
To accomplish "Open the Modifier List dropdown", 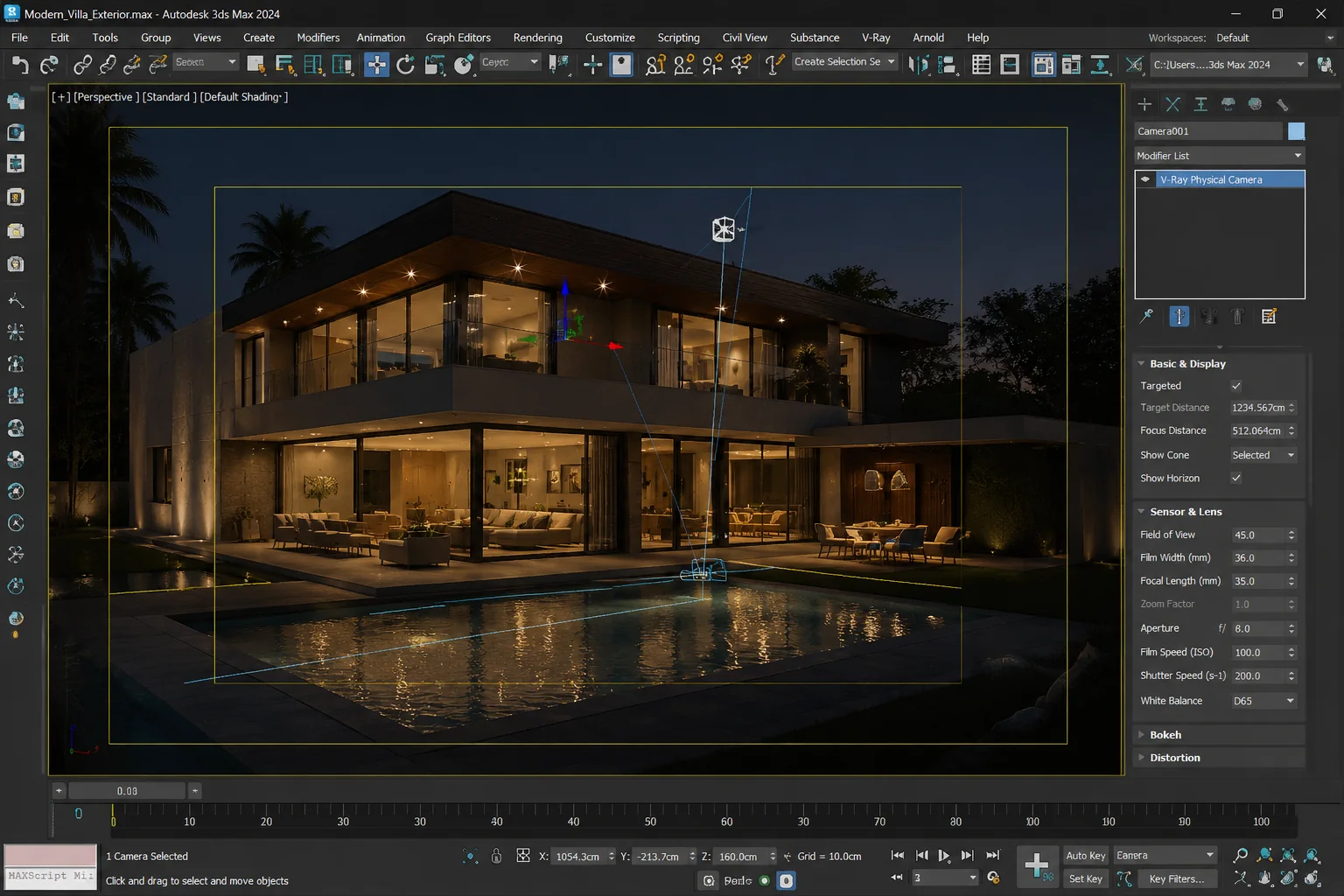I will 1219,156.
